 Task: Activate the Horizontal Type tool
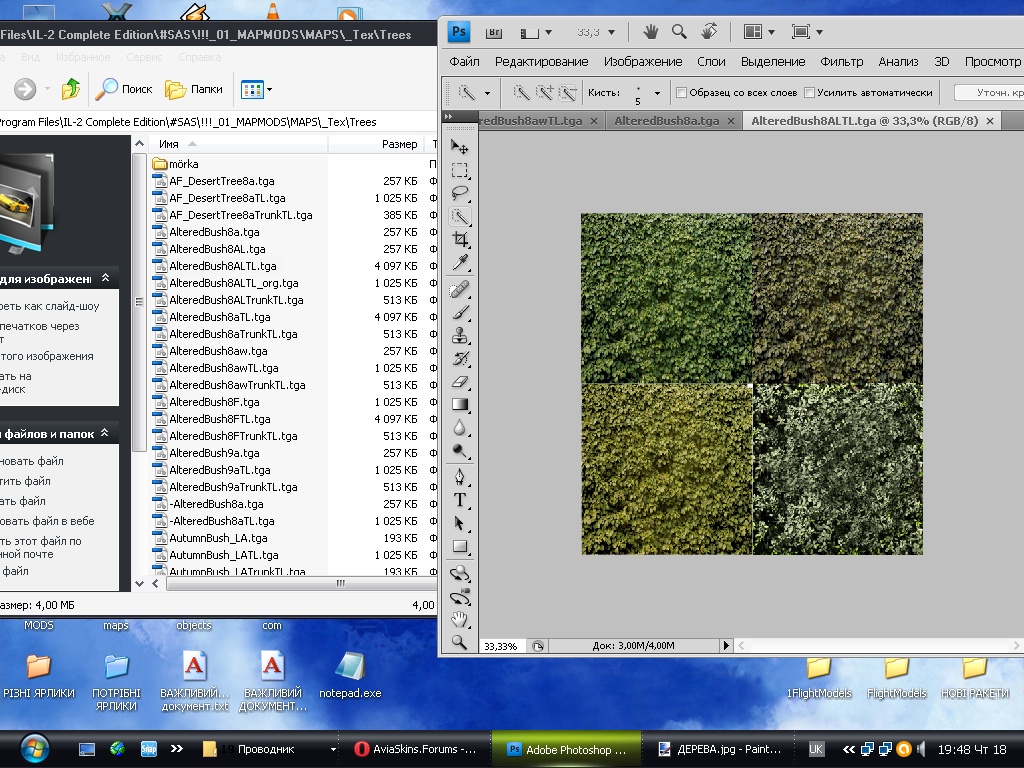(x=460, y=499)
